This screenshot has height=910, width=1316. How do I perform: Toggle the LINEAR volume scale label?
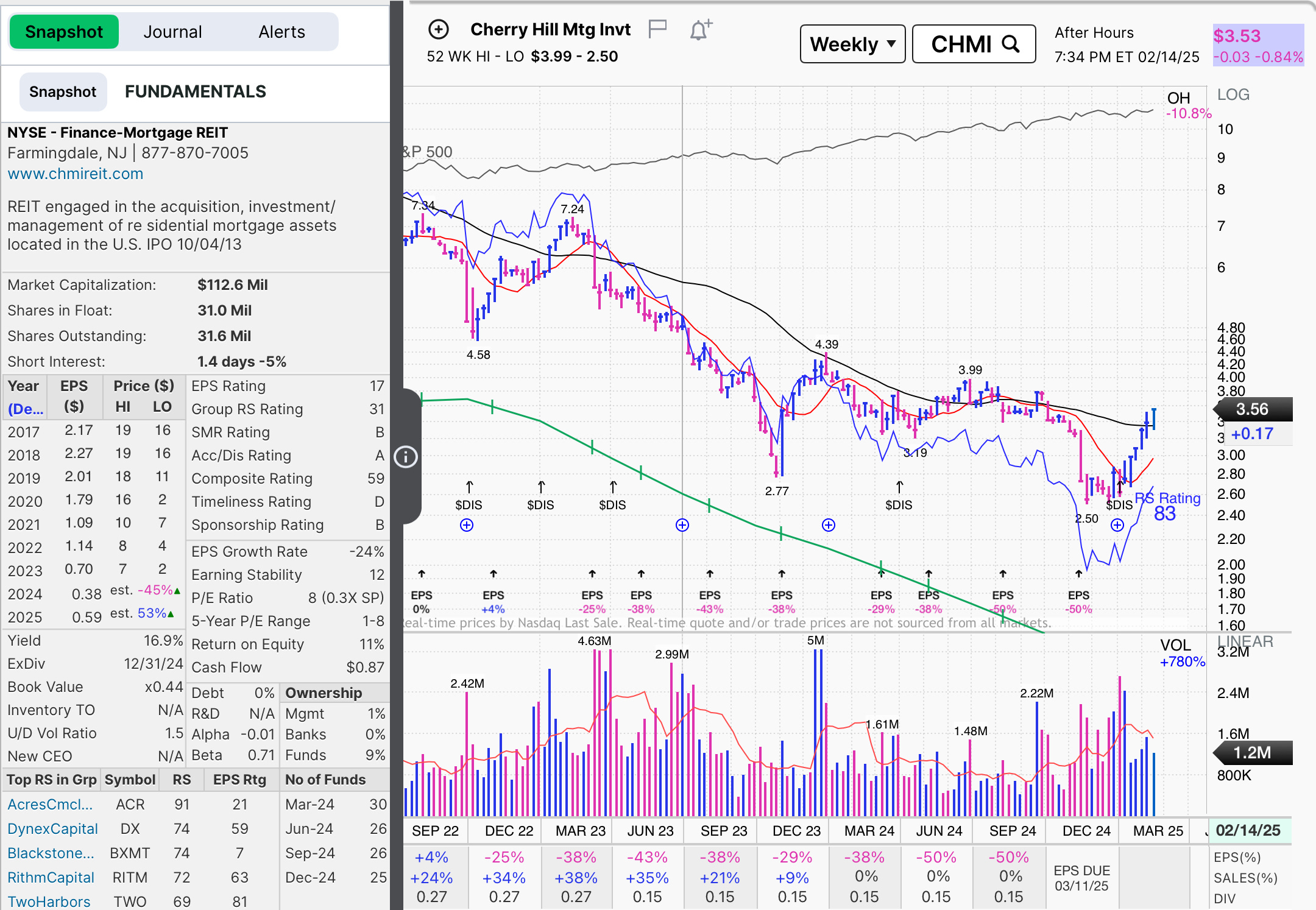pos(1245,641)
